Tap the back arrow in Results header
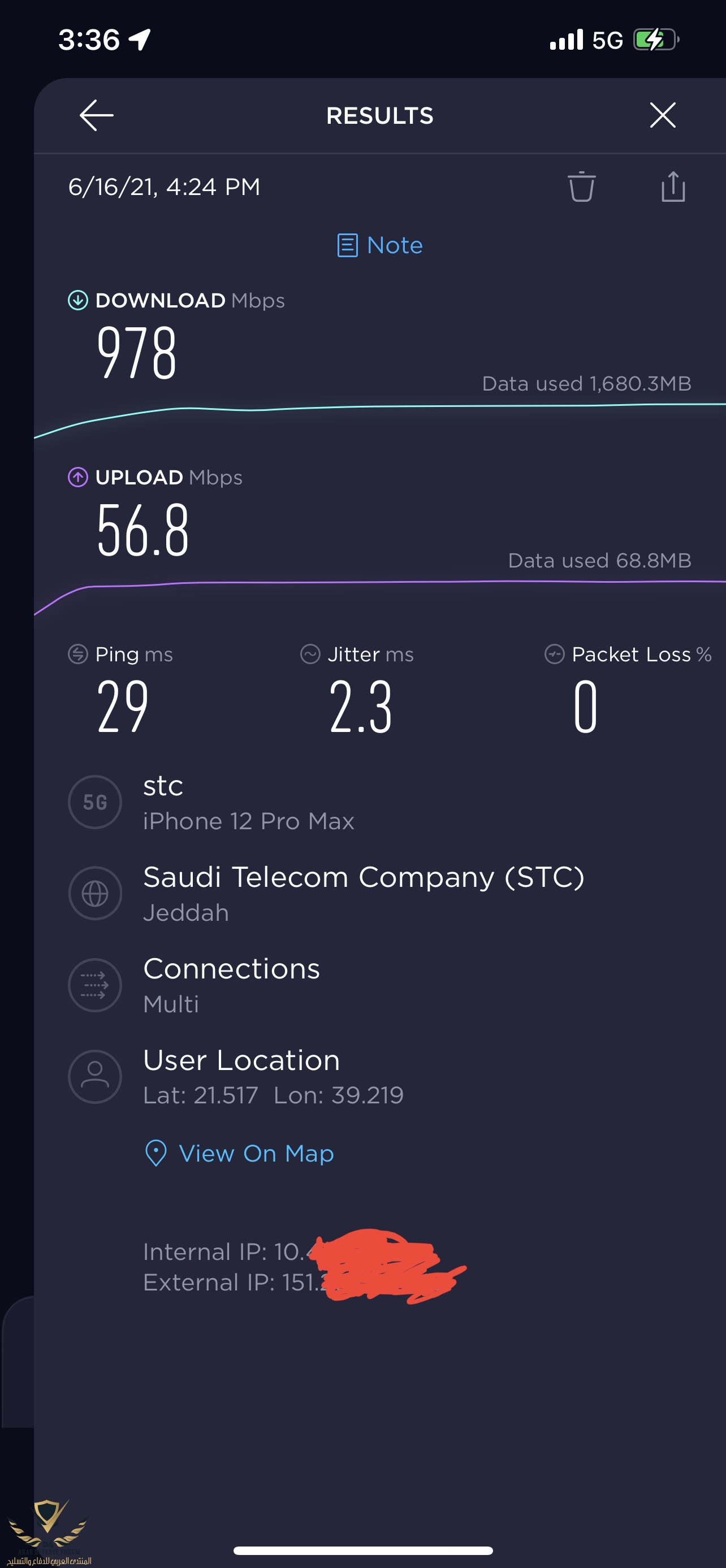Image resolution: width=726 pixels, height=1568 pixels. pyautogui.click(x=96, y=116)
